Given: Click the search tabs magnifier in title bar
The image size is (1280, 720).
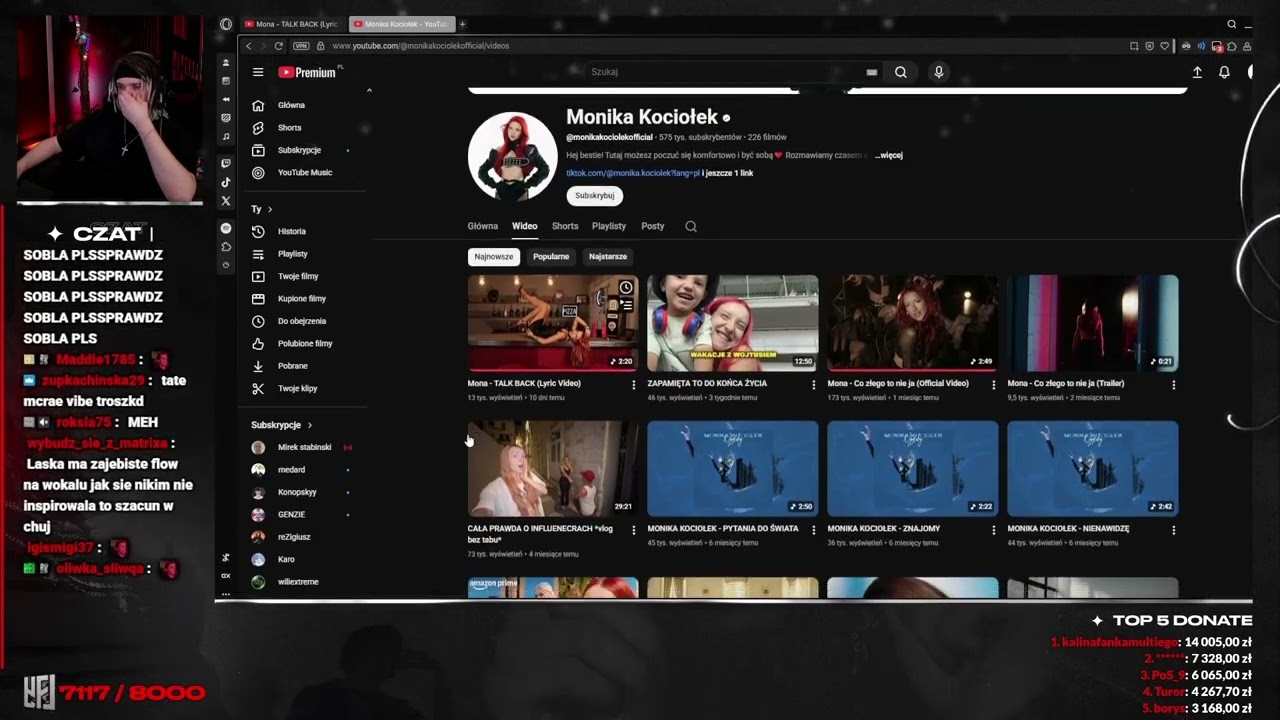Looking at the screenshot, I should pos(1232,24).
